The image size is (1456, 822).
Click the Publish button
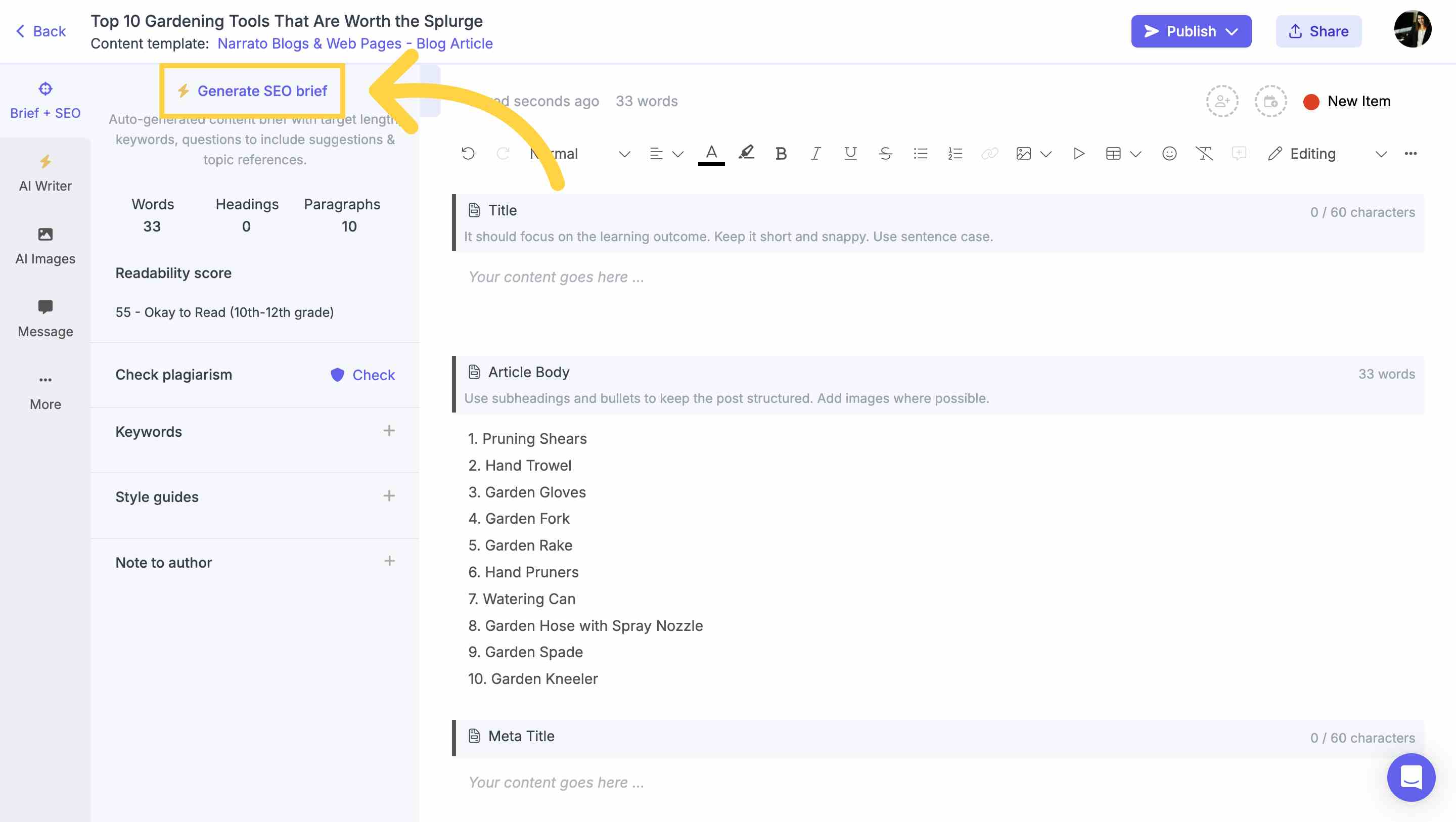pos(1191,31)
